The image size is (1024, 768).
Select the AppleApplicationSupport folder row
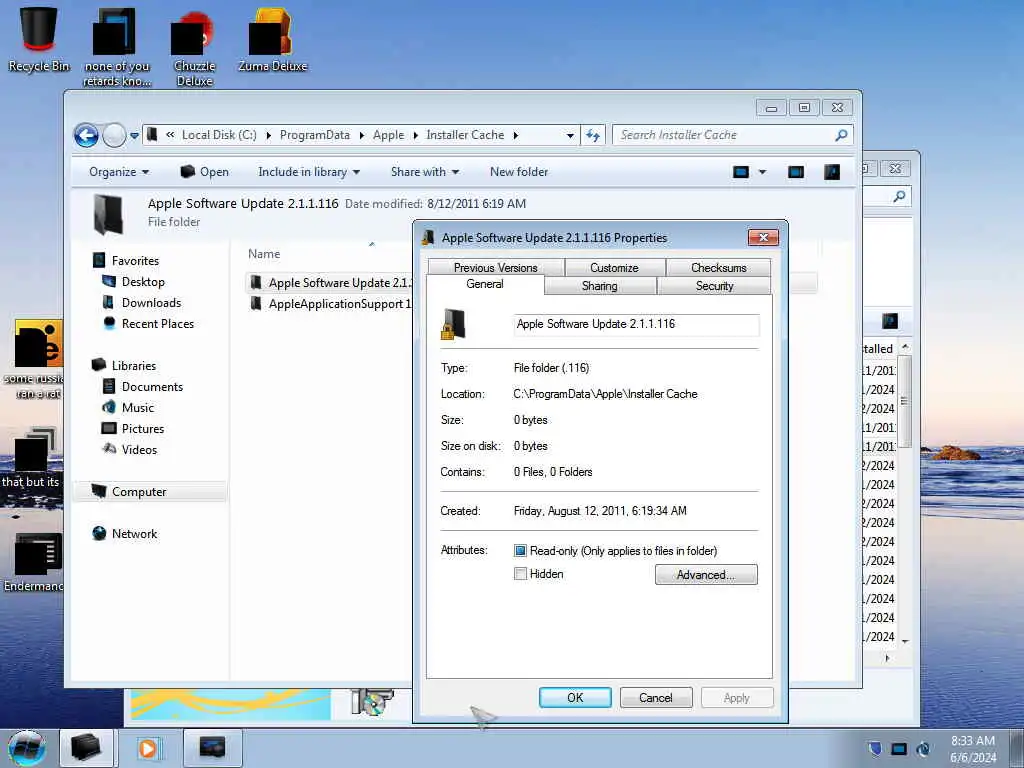point(330,304)
